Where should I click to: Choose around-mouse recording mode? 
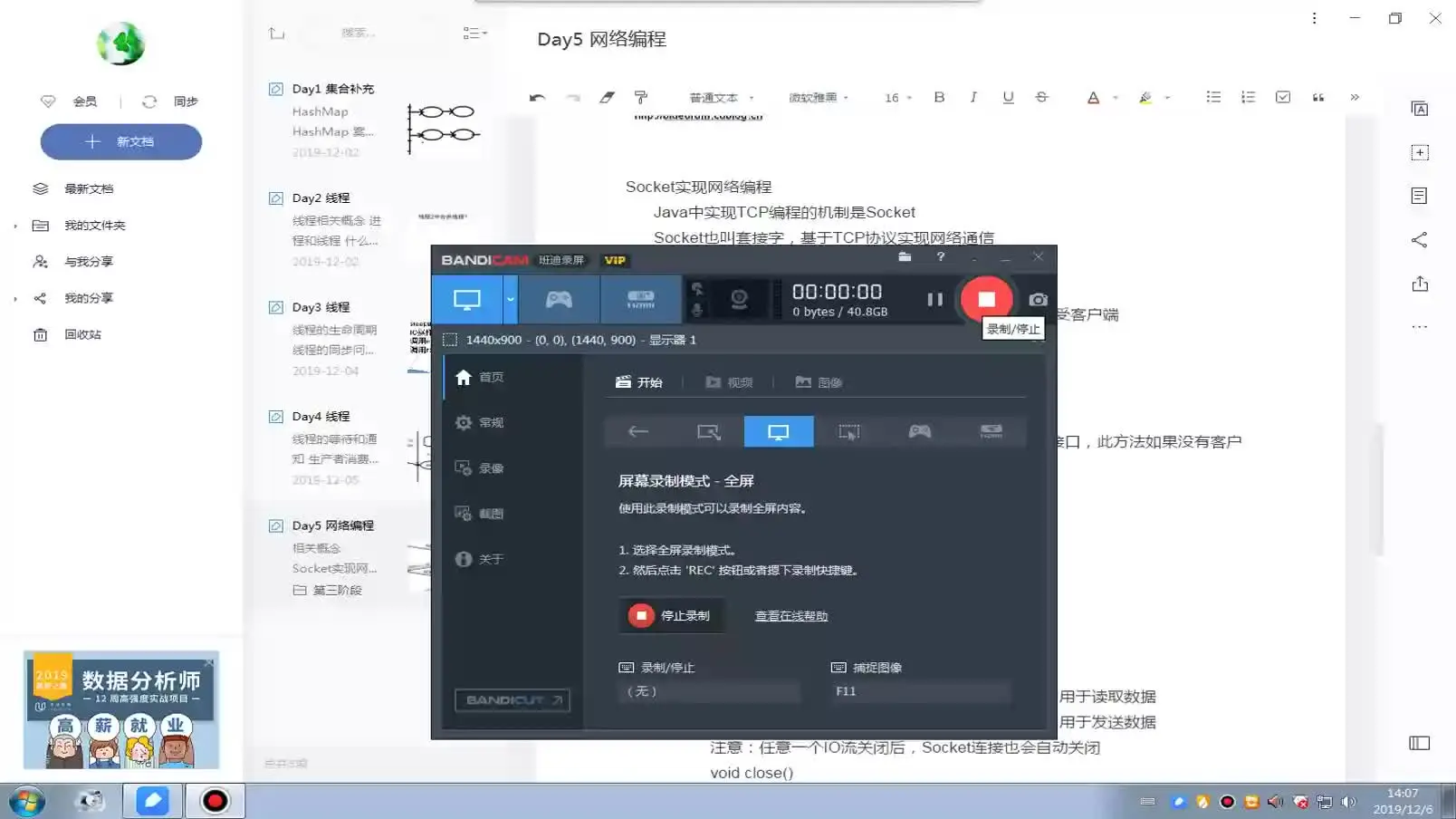849,432
